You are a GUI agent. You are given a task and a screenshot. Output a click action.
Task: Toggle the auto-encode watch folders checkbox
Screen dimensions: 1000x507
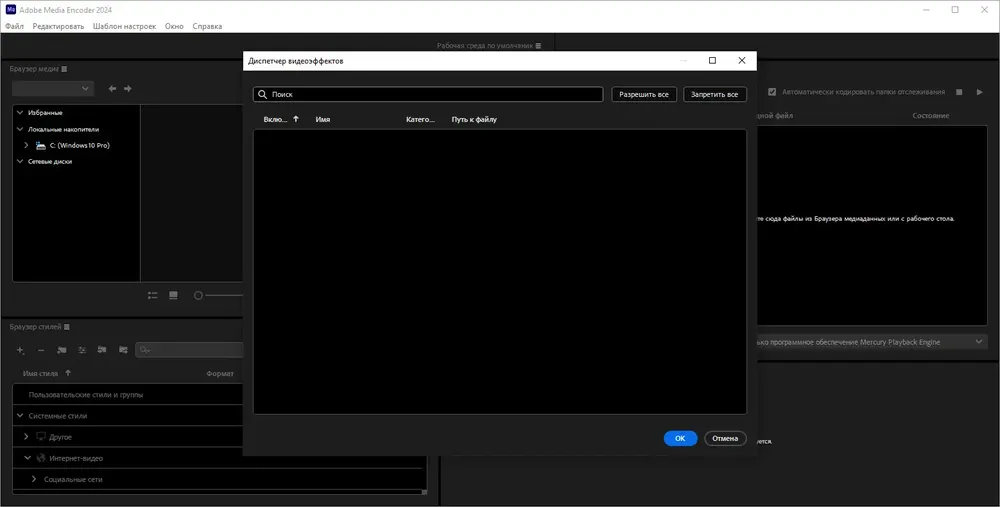[x=771, y=92]
